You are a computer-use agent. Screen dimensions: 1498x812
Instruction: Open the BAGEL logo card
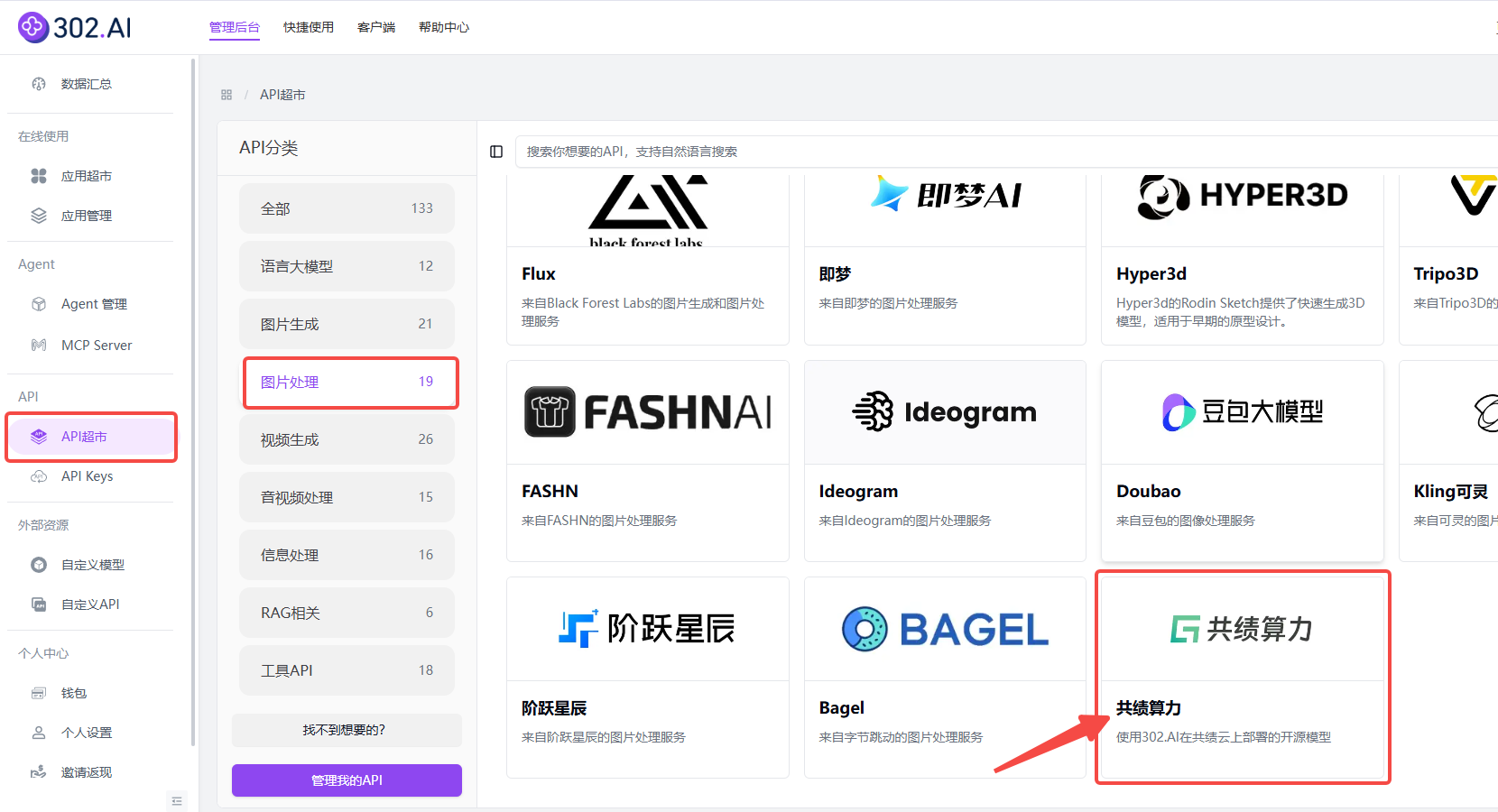tap(945, 629)
